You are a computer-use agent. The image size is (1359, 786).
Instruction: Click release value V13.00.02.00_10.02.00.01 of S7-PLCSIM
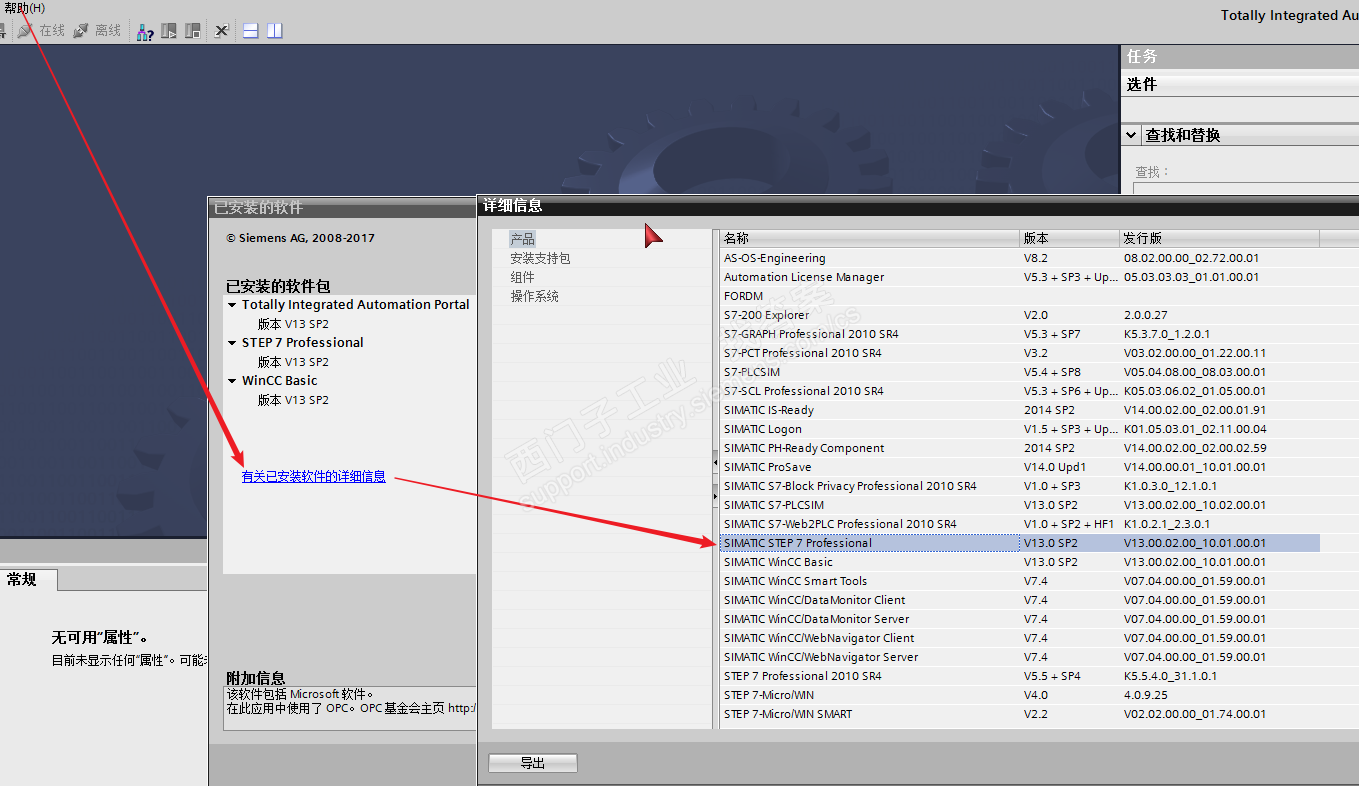(1195, 505)
